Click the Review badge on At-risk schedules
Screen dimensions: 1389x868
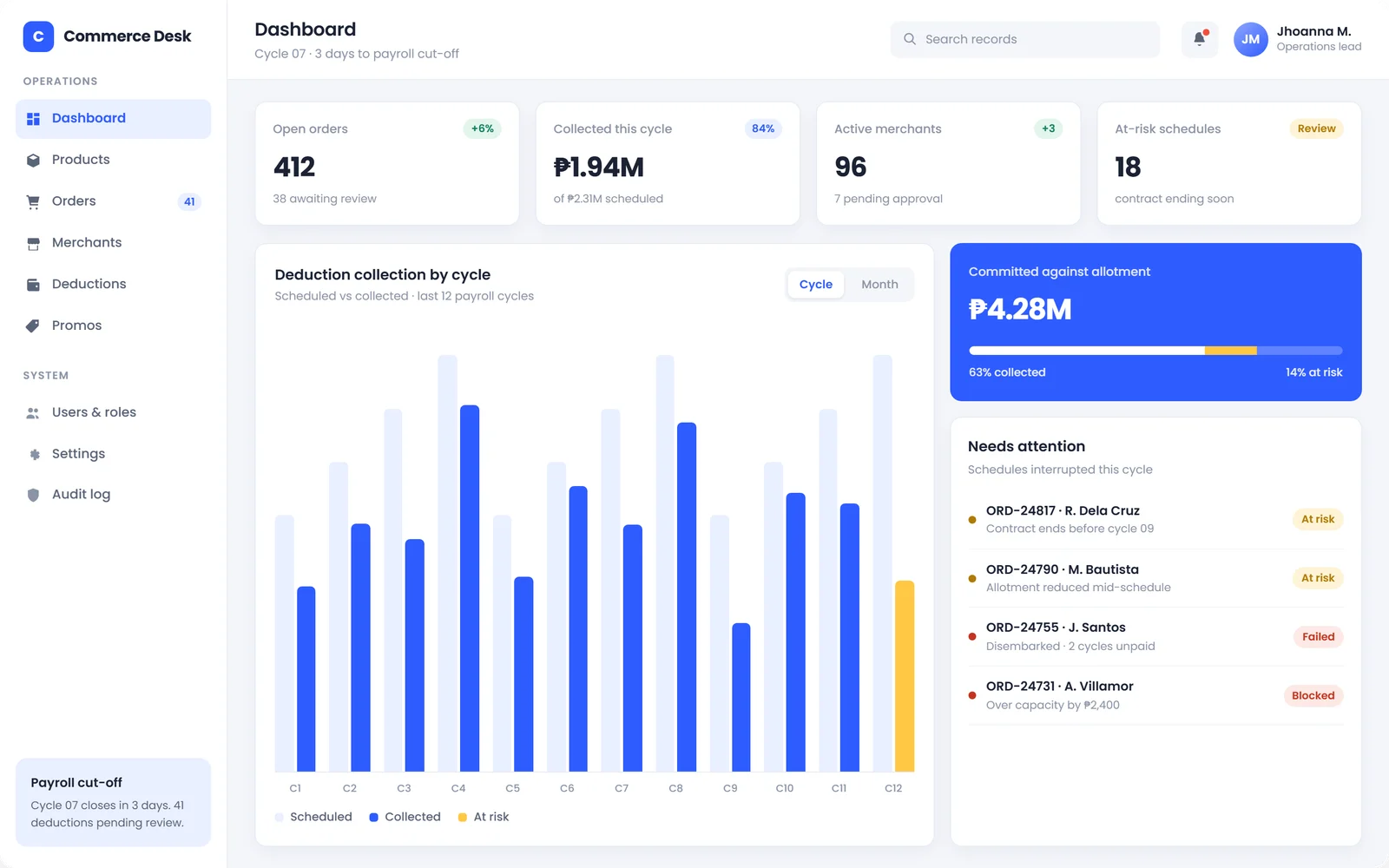click(x=1316, y=128)
